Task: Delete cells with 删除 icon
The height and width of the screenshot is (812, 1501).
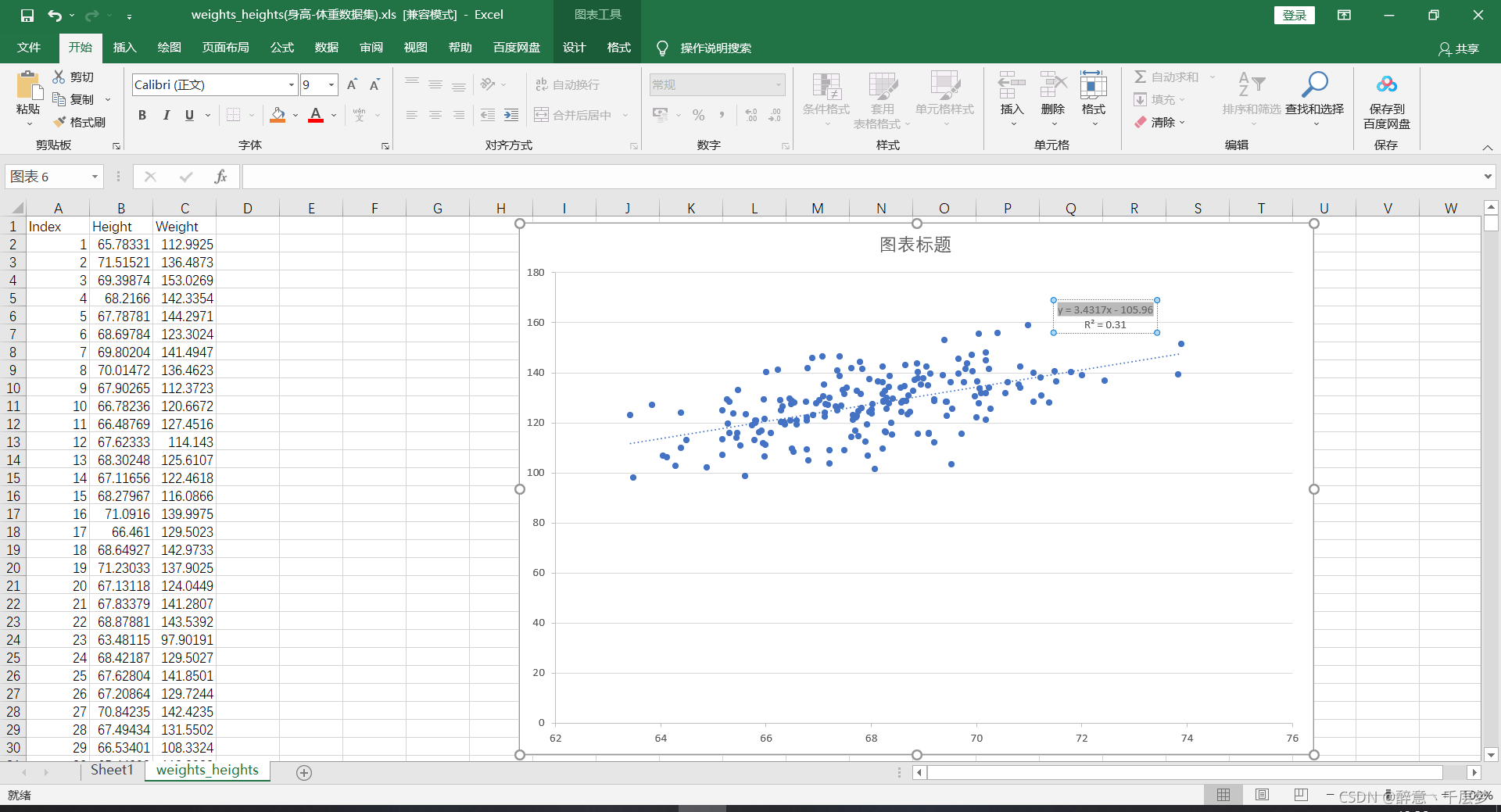Action: [1053, 98]
